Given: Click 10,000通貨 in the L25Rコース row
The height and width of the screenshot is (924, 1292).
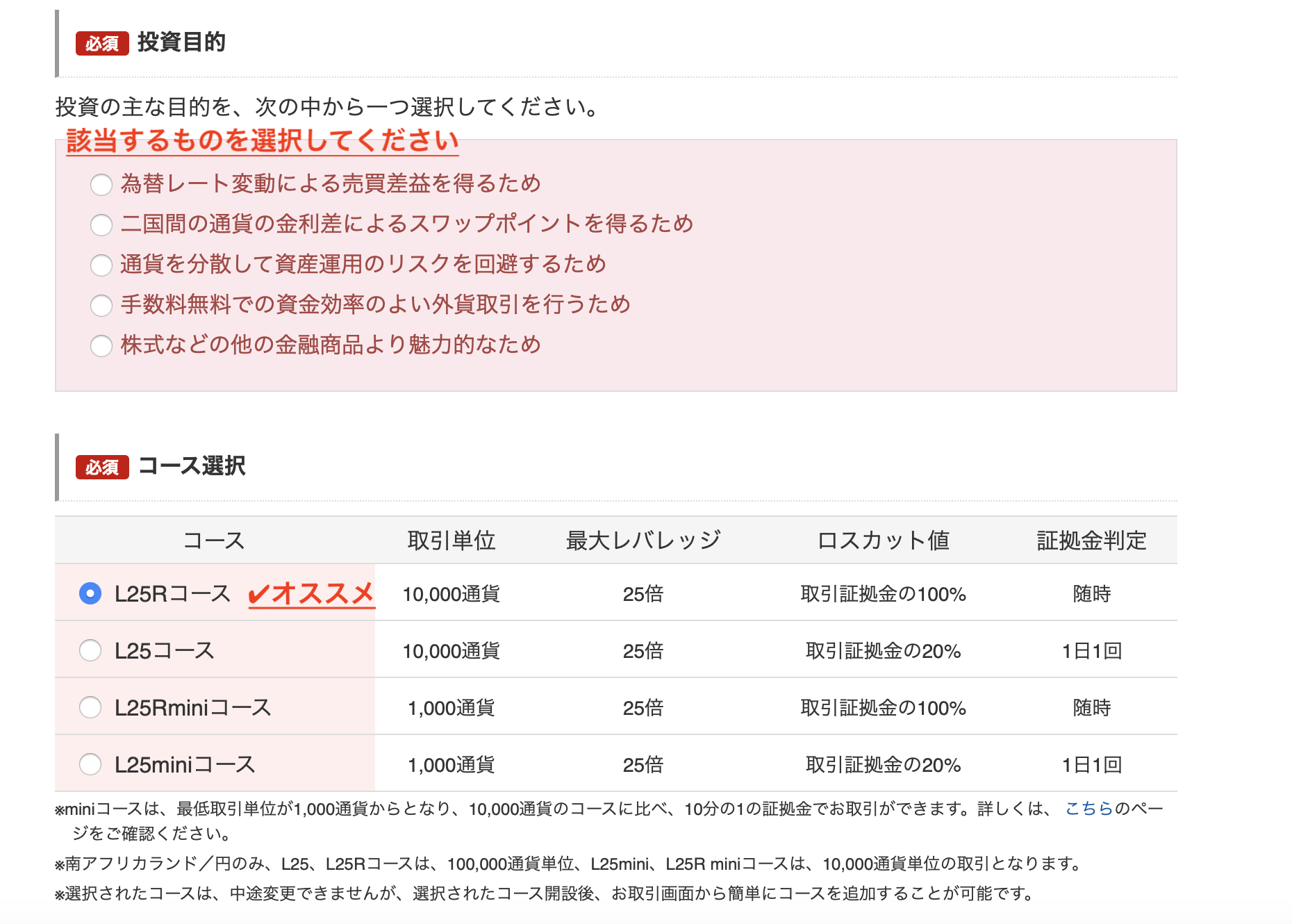Looking at the screenshot, I should click(451, 594).
